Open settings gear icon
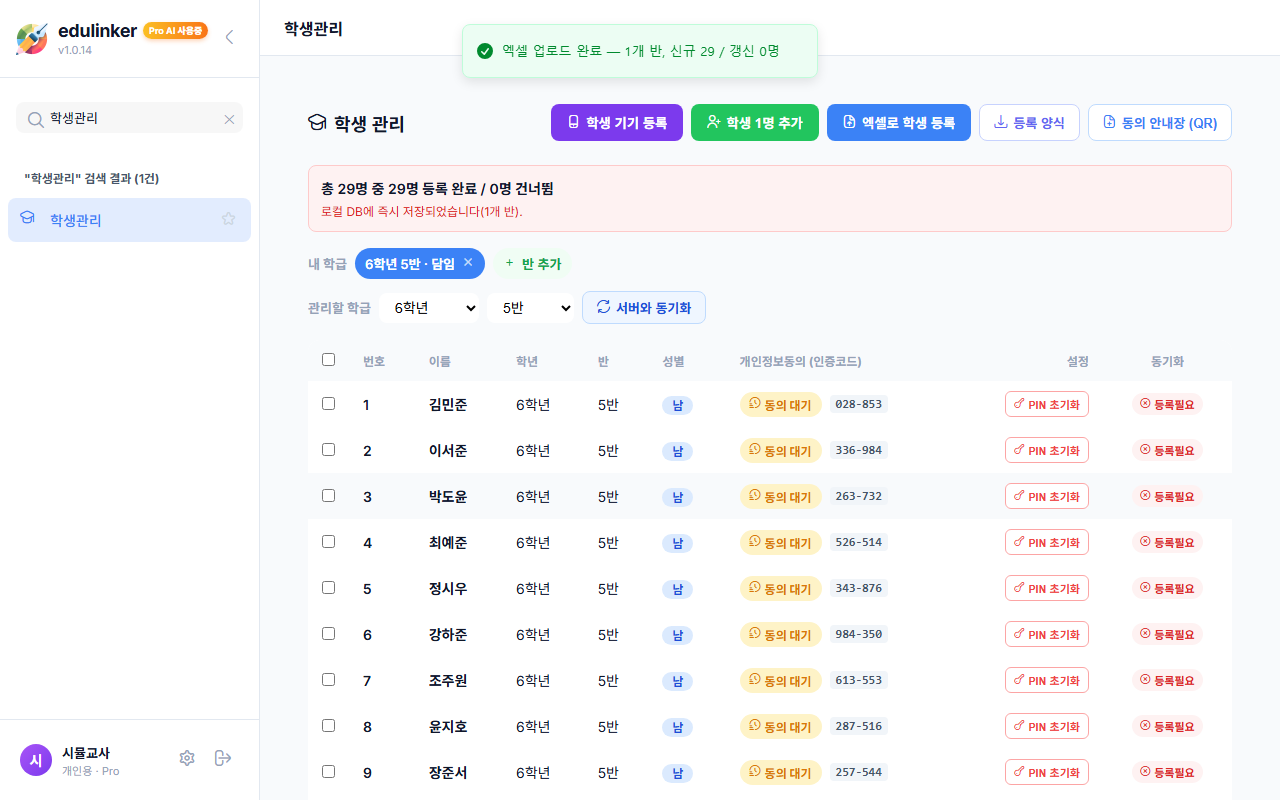The width and height of the screenshot is (1280, 800). pos(187,758)
